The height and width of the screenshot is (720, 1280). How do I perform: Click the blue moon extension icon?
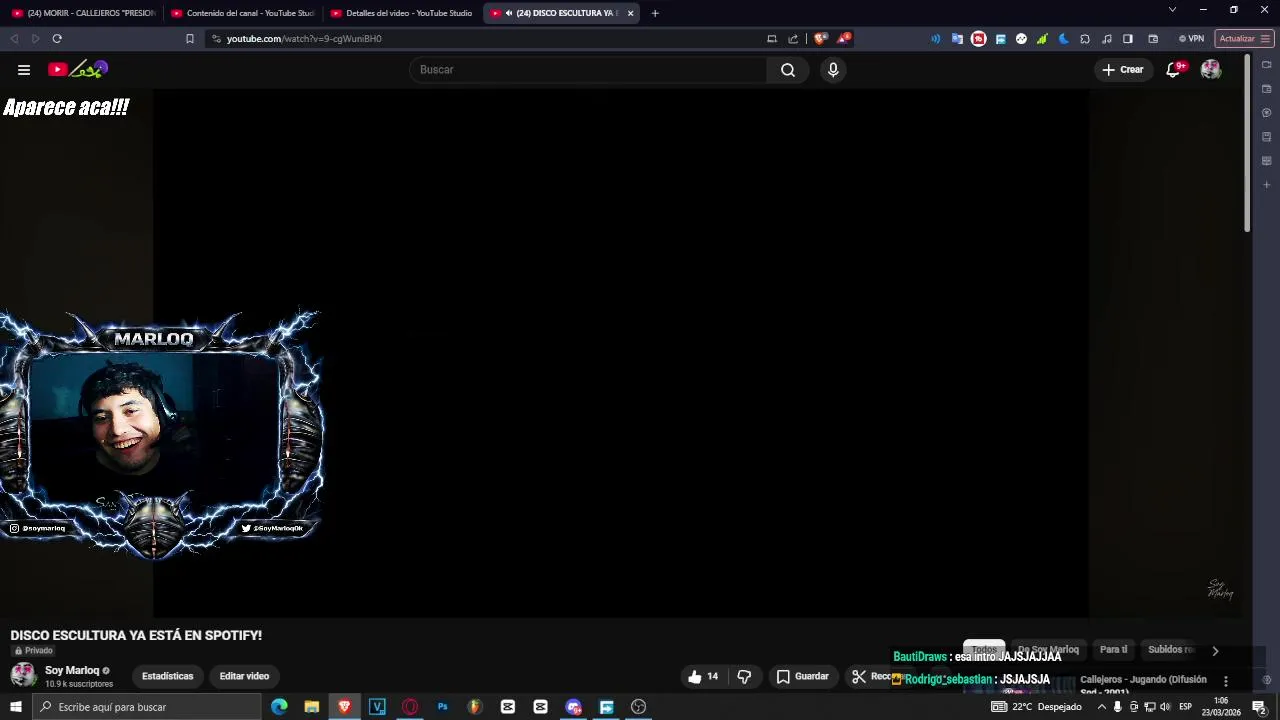1064,39
